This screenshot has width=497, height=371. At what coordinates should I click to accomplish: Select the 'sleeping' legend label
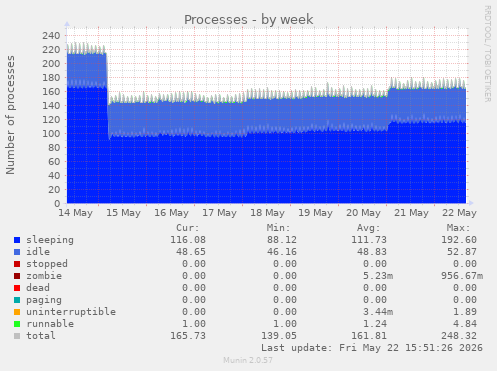pyautogui.click(x=50, y=240)
